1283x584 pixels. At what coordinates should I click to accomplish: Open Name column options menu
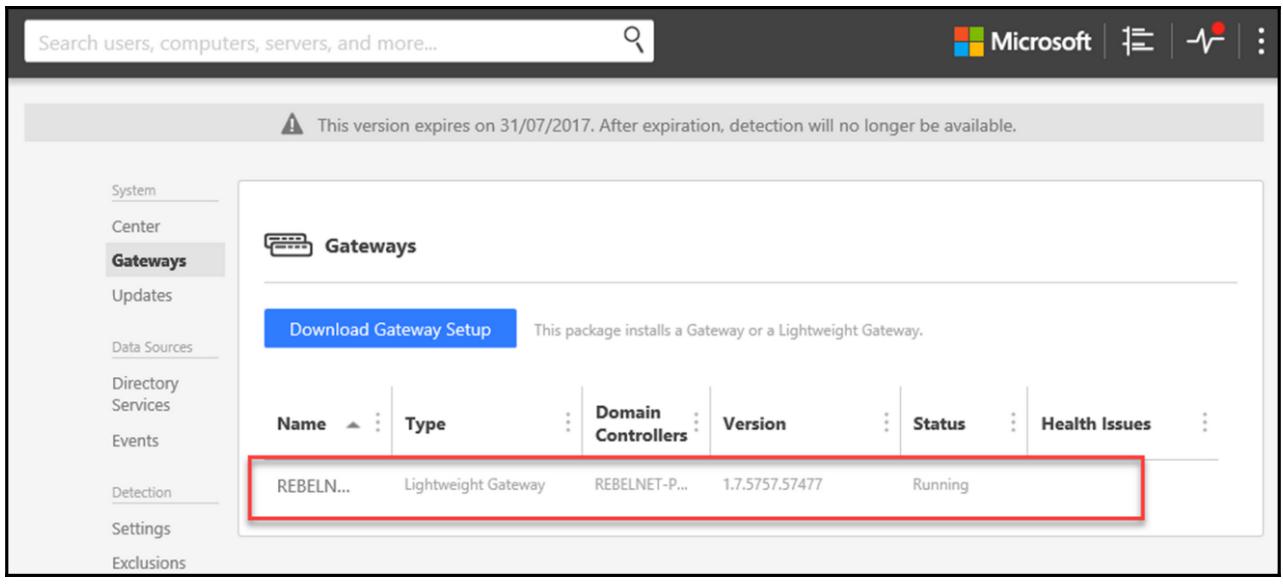point(377,424)
